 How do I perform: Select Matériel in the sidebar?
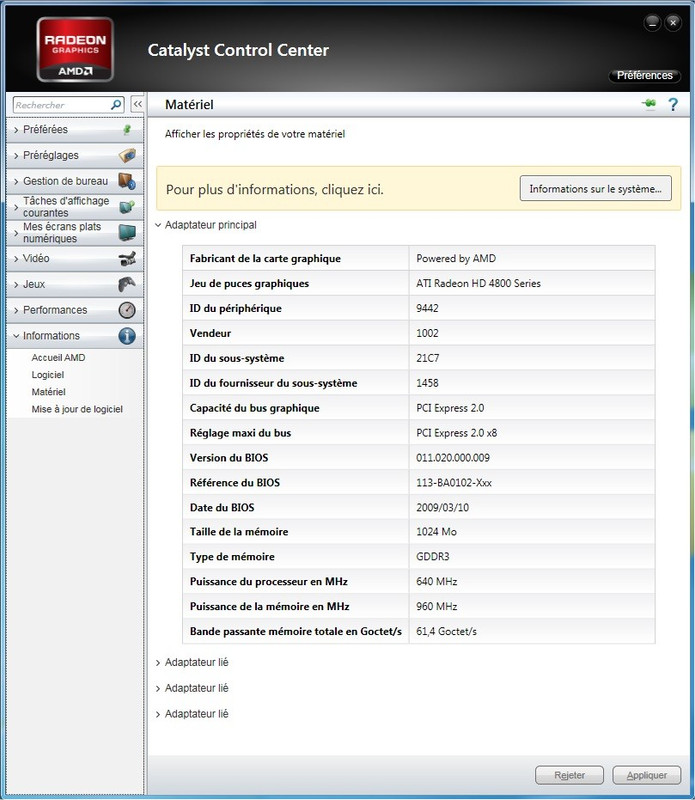[x=48, y=392]
